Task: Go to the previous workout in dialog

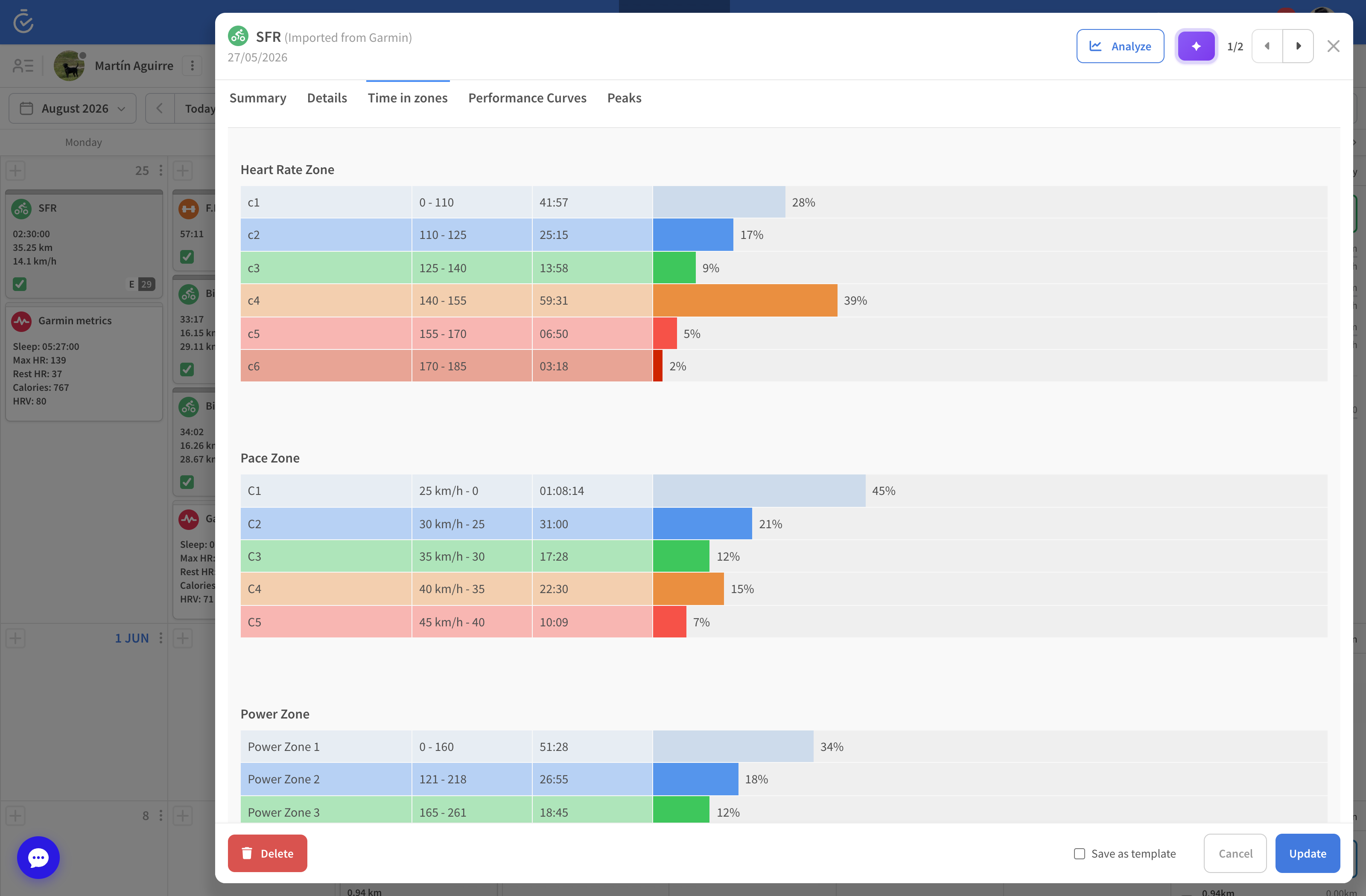Action: click(x=1267, y=46)
